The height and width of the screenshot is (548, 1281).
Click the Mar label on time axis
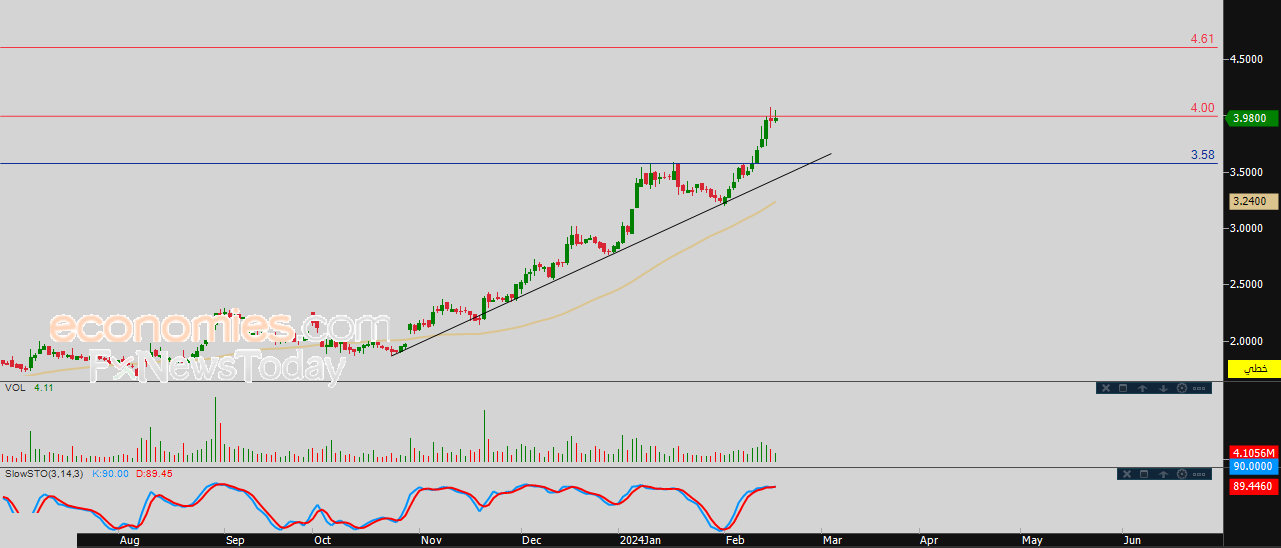[832, 540]
